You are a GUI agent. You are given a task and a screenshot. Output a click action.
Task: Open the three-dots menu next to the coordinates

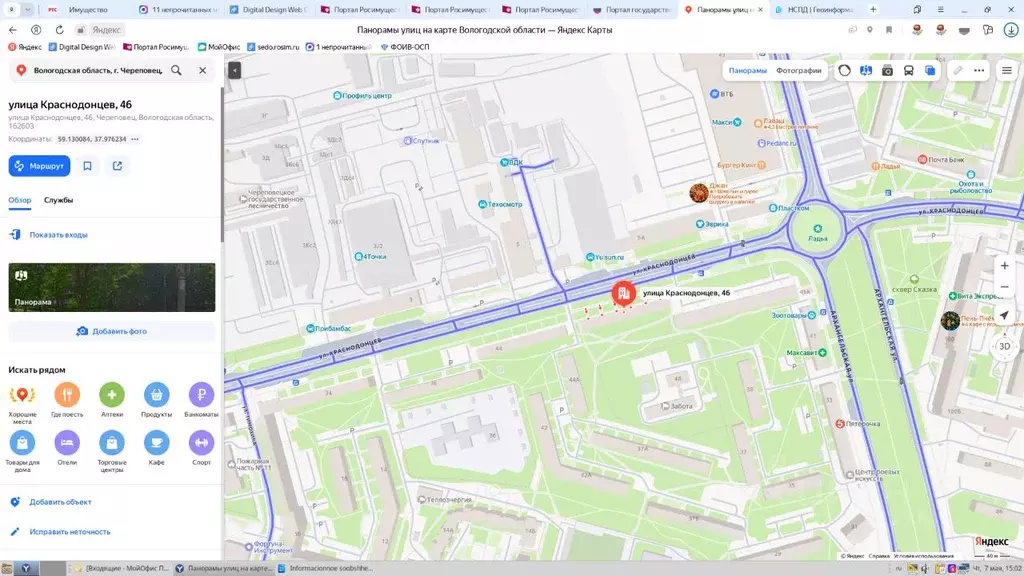click(135, 139)
